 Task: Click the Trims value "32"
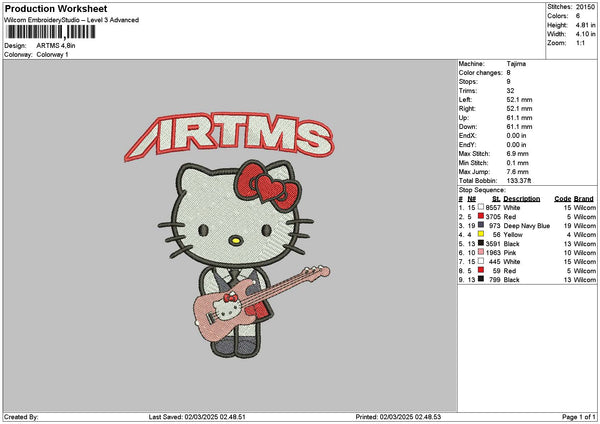(x=510, y=91)
